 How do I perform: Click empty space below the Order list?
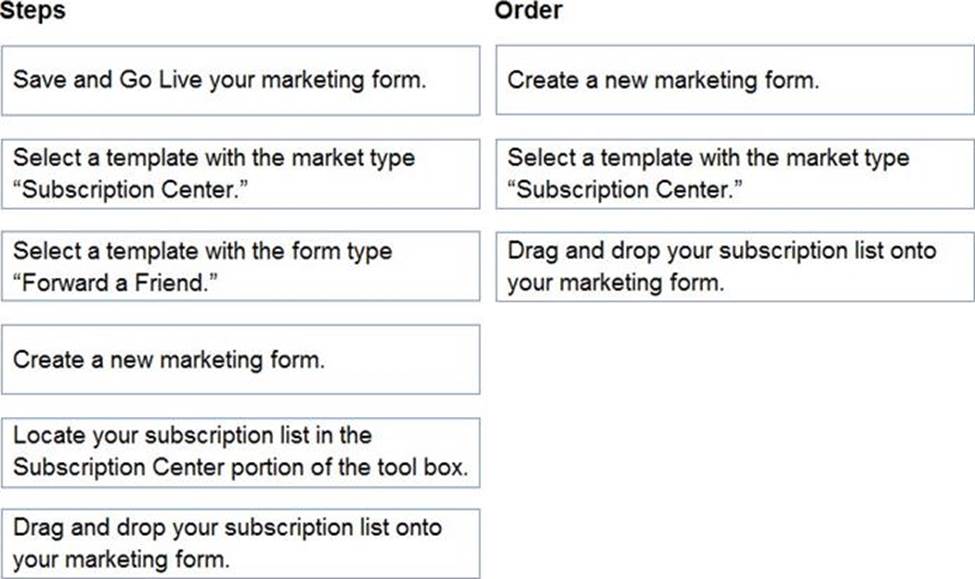[734, 430]
